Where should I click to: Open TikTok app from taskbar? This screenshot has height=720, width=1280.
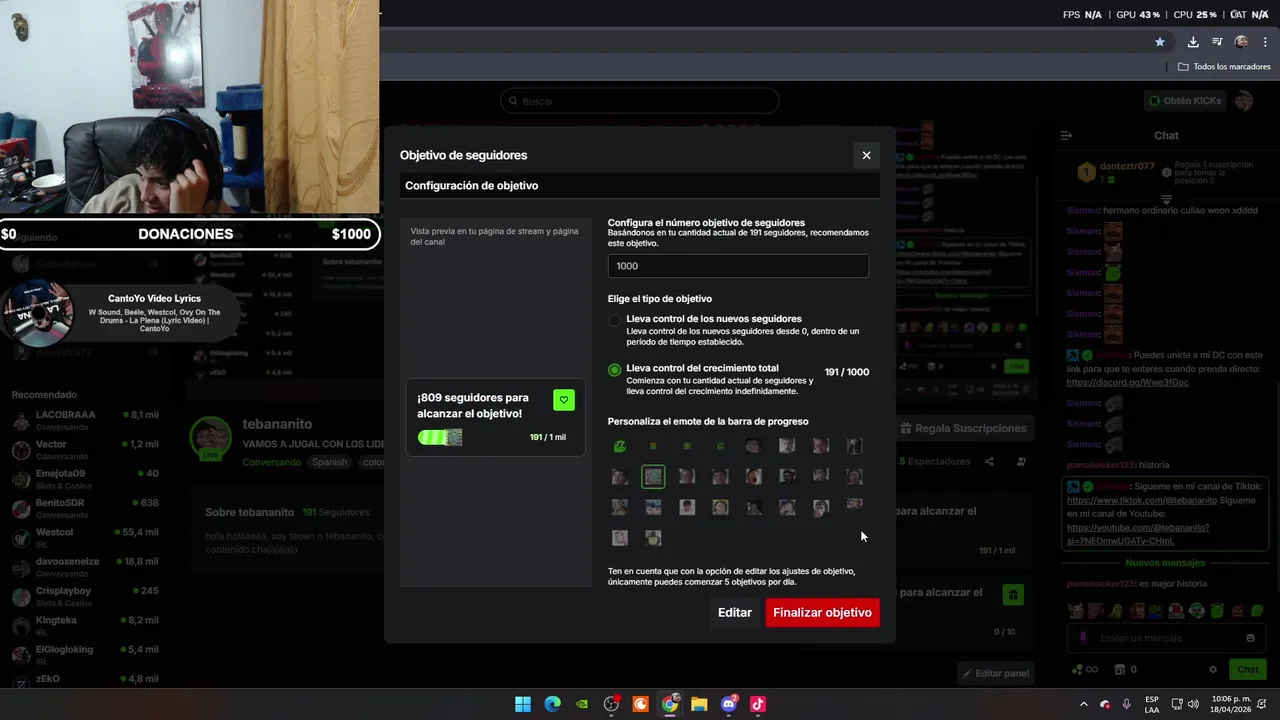tap(758, 704)
